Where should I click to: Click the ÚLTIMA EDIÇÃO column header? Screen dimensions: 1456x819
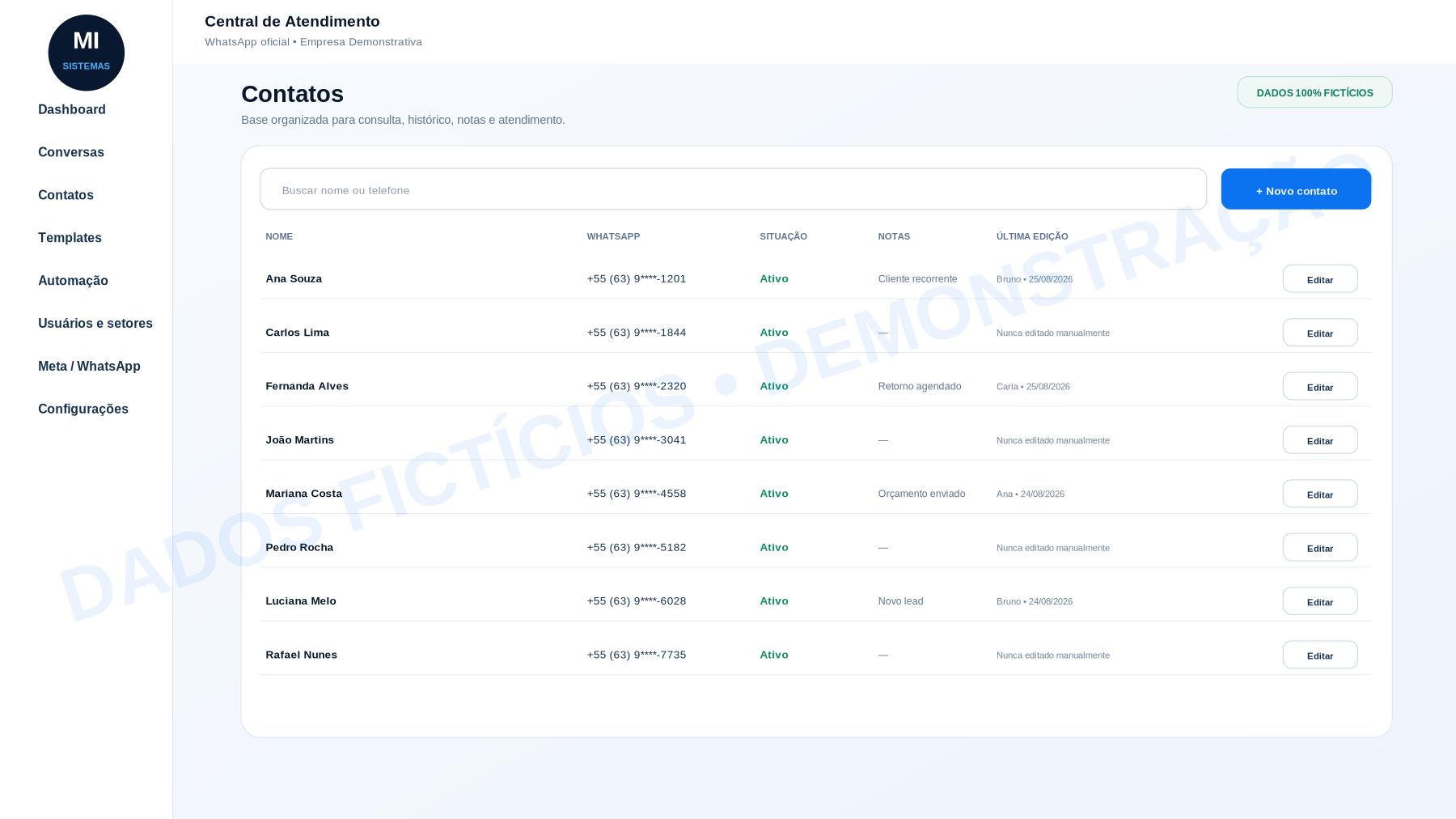pos(1032,236)
